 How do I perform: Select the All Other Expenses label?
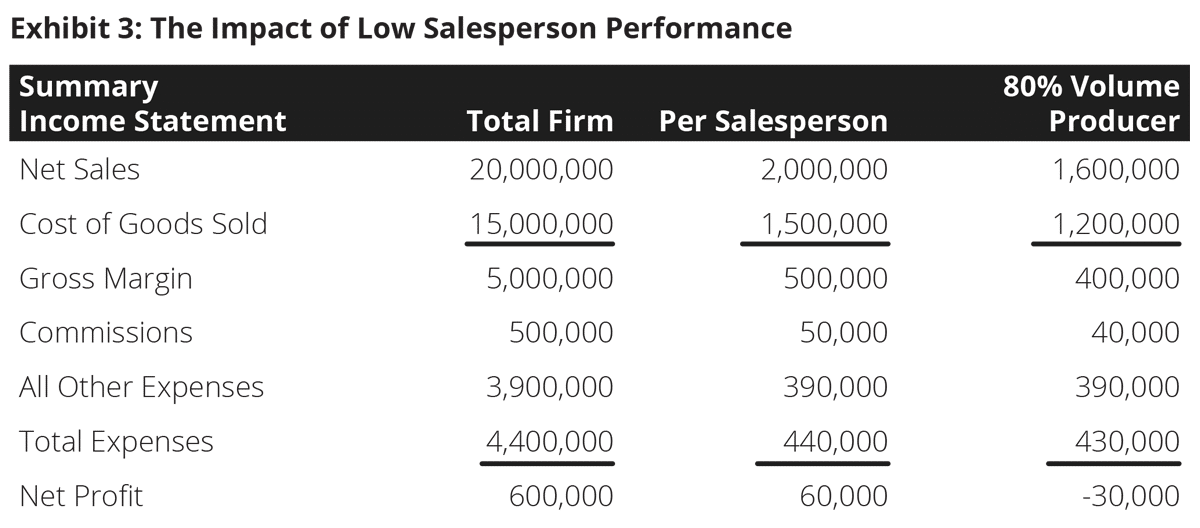[141, 387]
